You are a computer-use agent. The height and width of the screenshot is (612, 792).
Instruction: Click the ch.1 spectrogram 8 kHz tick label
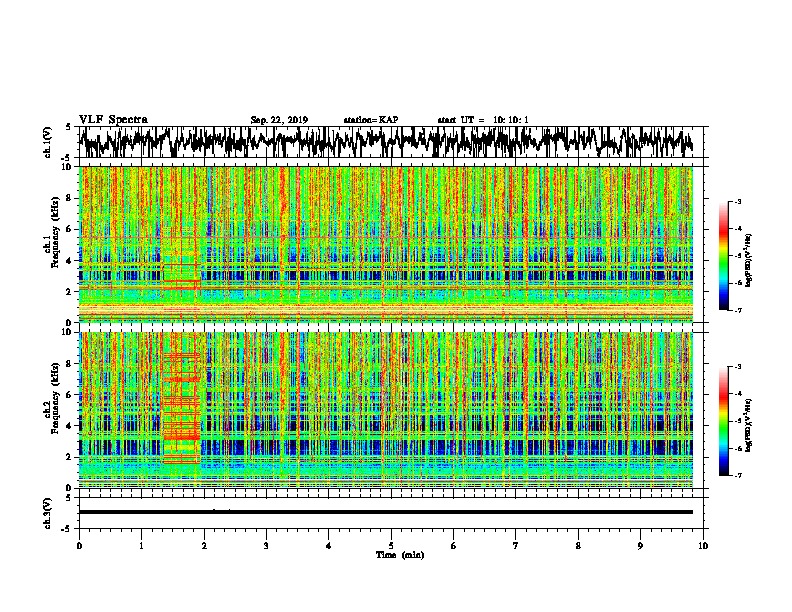(69, 198)
